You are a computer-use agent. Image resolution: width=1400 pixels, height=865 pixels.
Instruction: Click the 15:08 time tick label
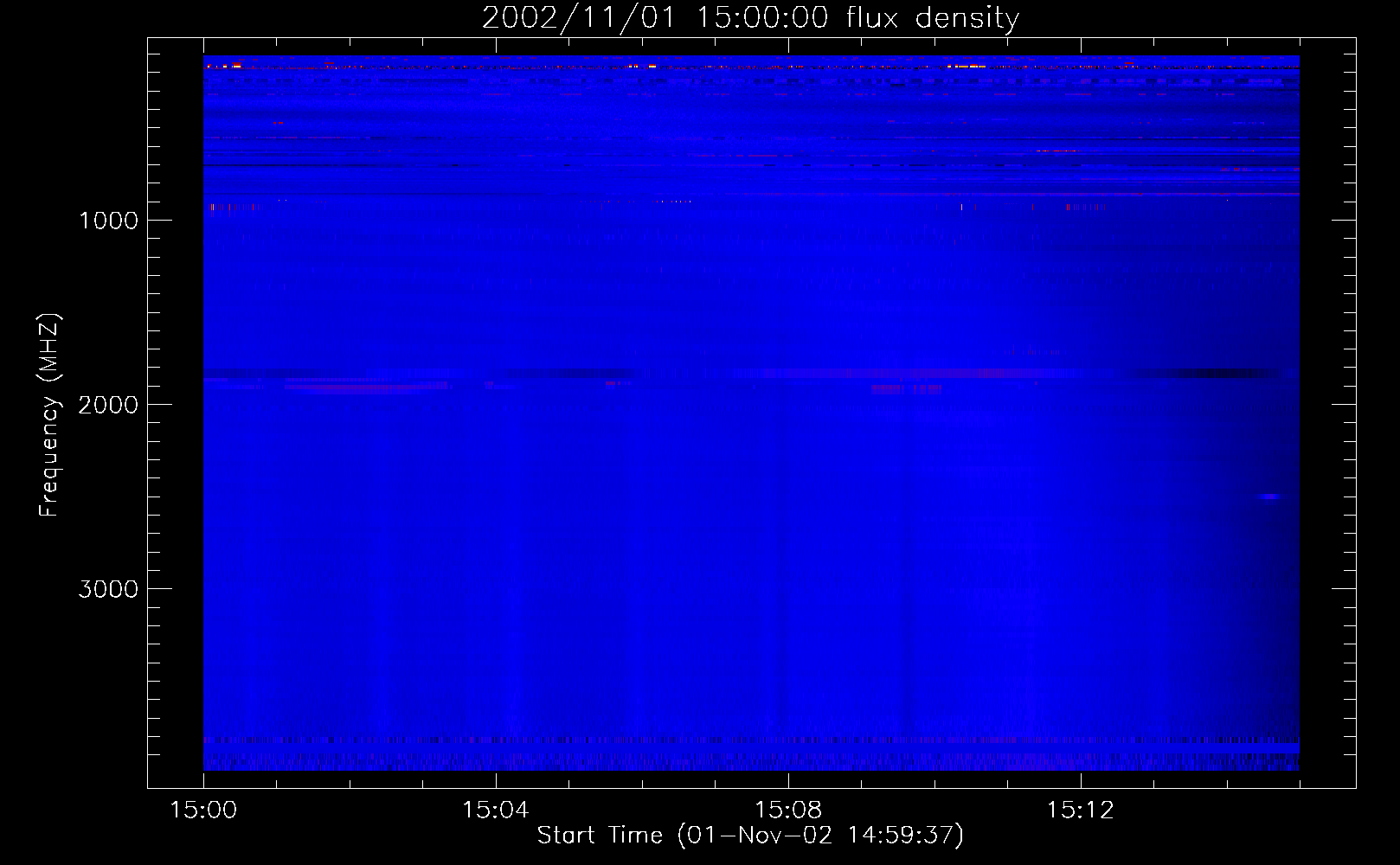[788, 811]
